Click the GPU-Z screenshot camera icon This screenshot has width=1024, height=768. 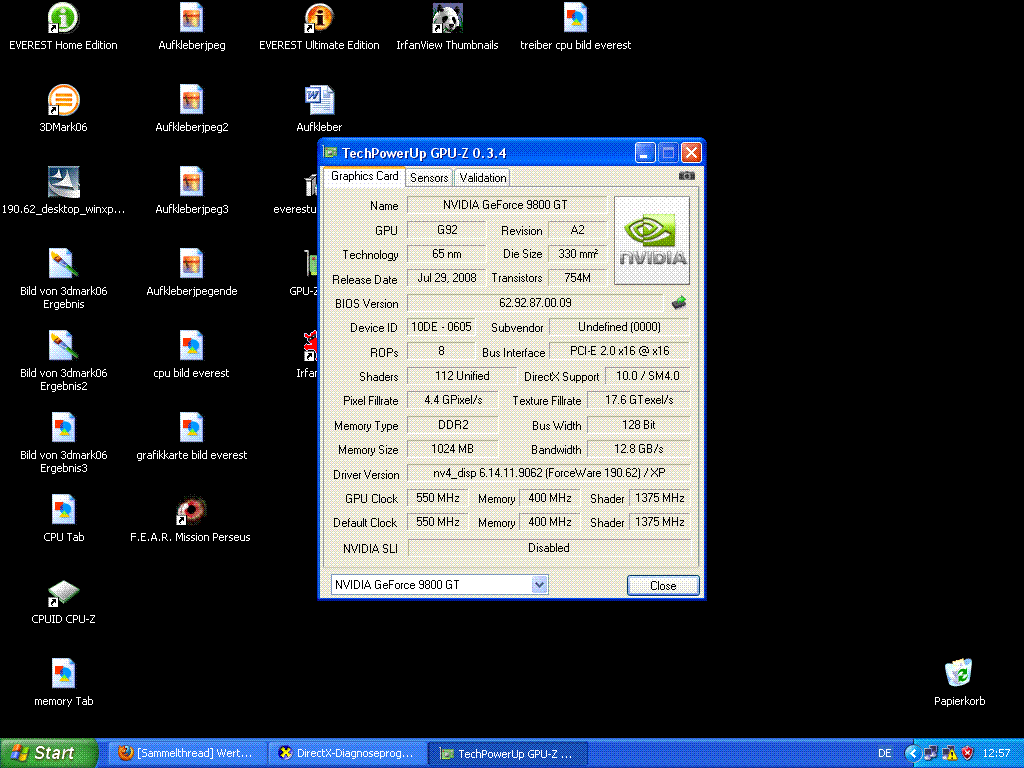pos(686,176)
